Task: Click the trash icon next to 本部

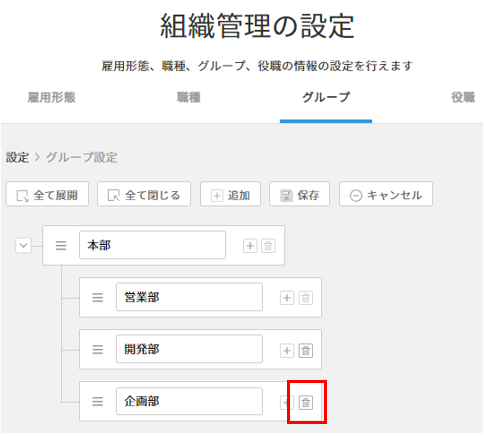Action: pyautogui.click(x=268, y=246)
